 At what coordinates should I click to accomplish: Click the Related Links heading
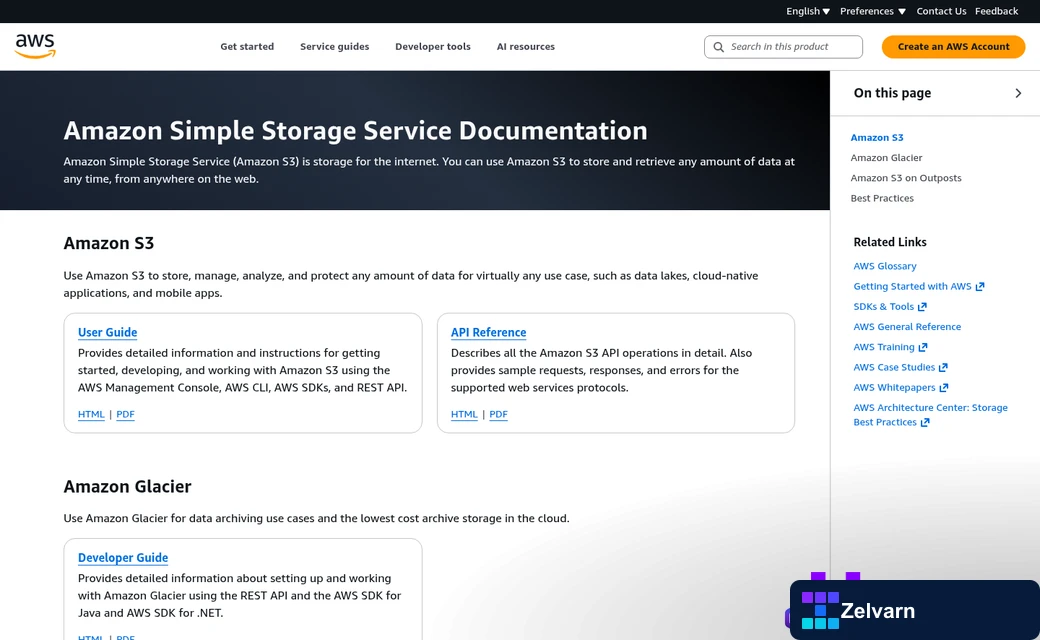pos(889,242)
